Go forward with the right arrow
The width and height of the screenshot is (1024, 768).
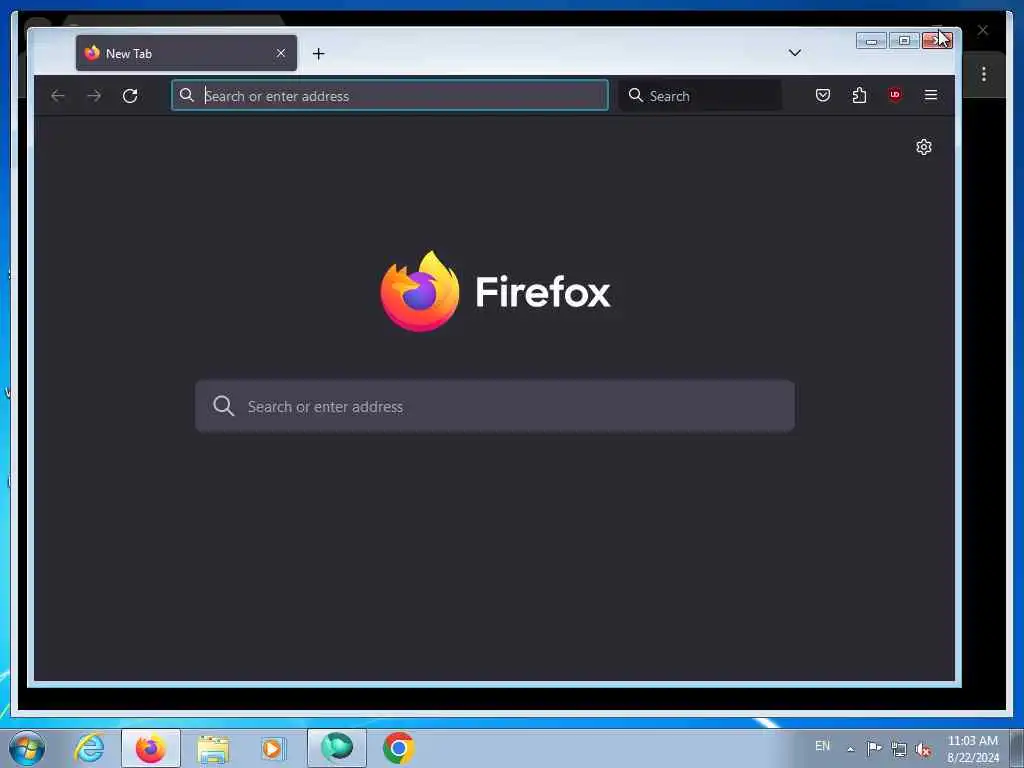click(94, 96)
